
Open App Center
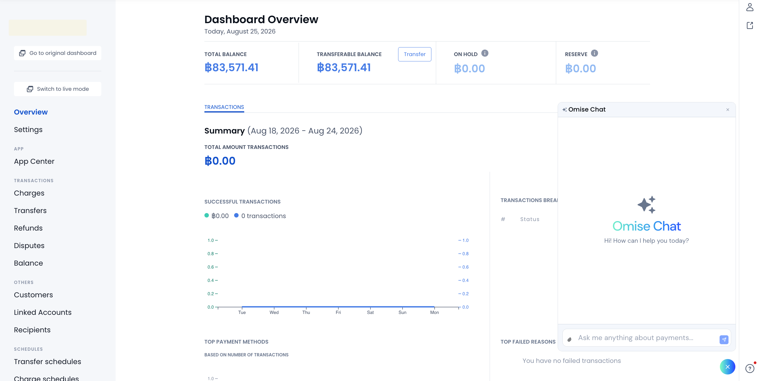click(x=34, y=161)
